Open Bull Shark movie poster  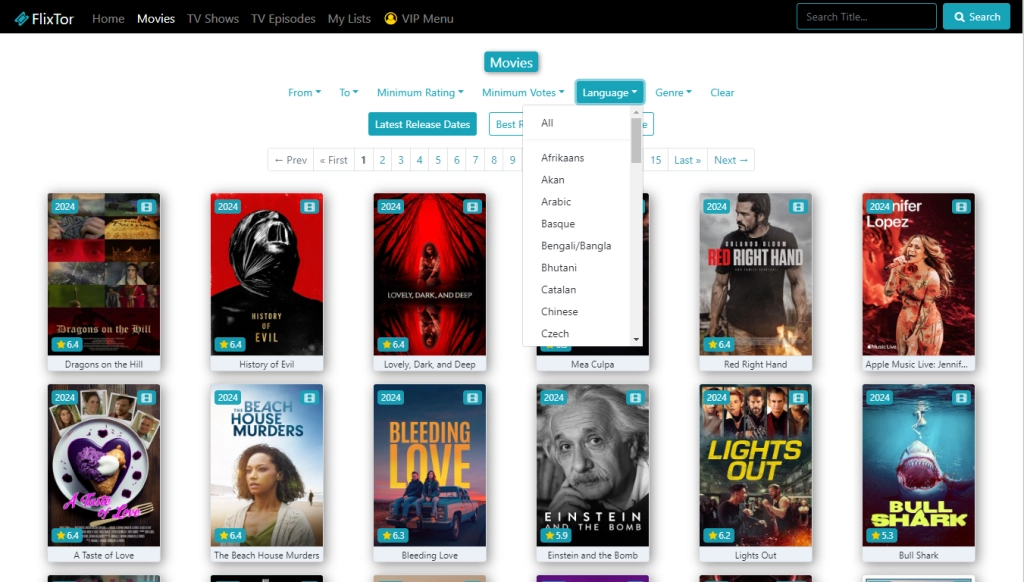pos(918,465)
